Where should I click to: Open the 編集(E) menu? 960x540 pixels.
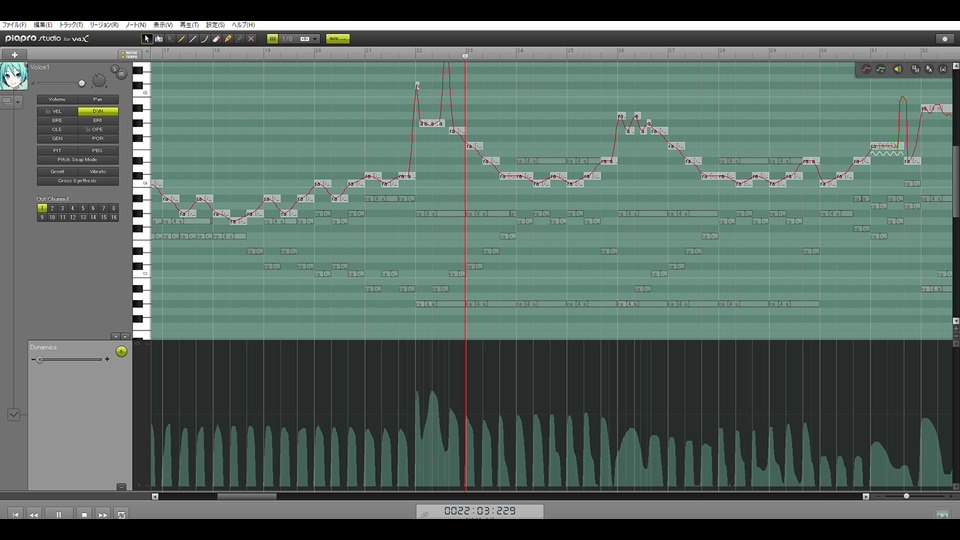click(x=42, y=25)
